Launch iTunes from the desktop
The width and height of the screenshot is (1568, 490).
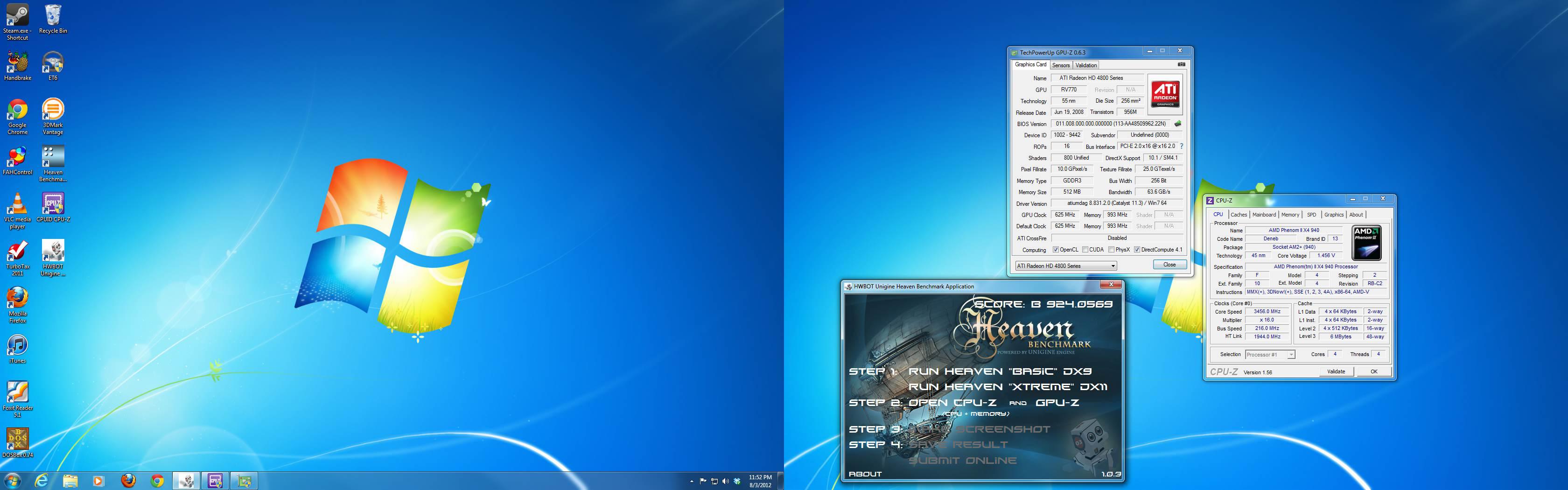(18, 349)
